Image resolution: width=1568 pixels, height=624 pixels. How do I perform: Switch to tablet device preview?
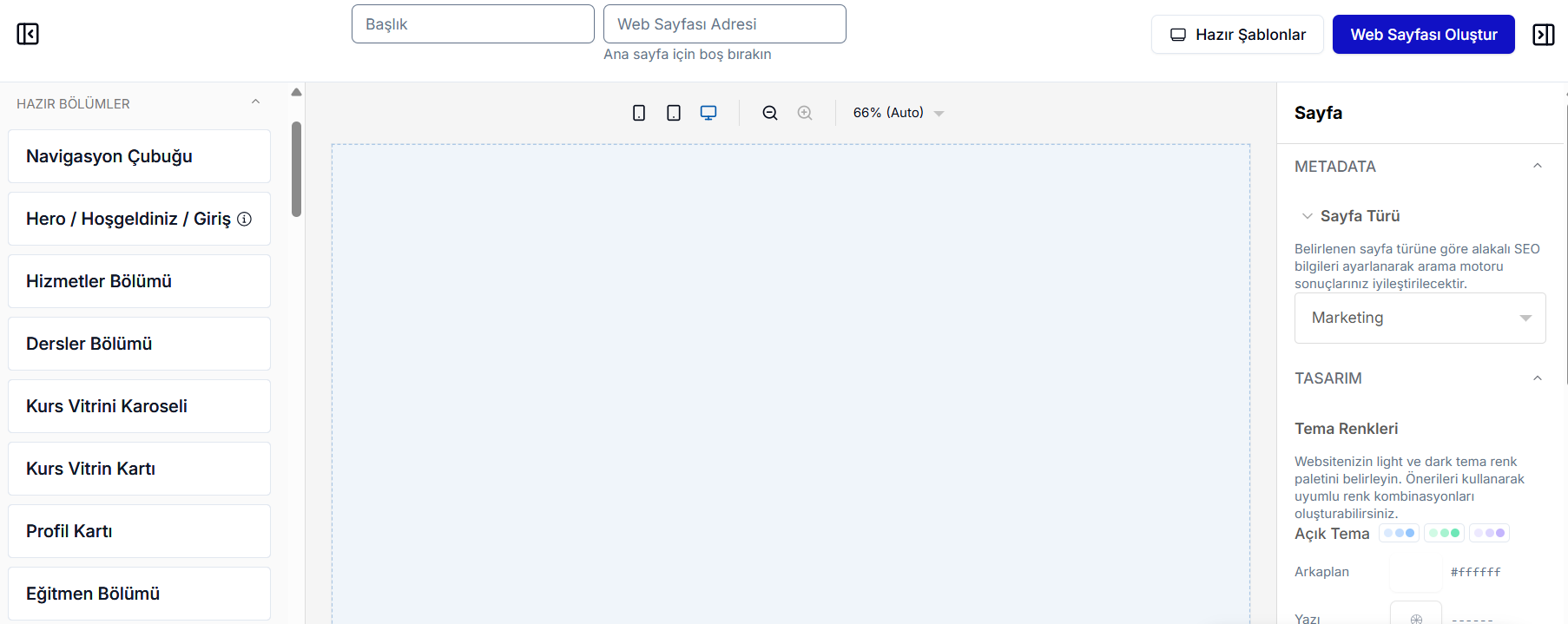coord(674,113)
